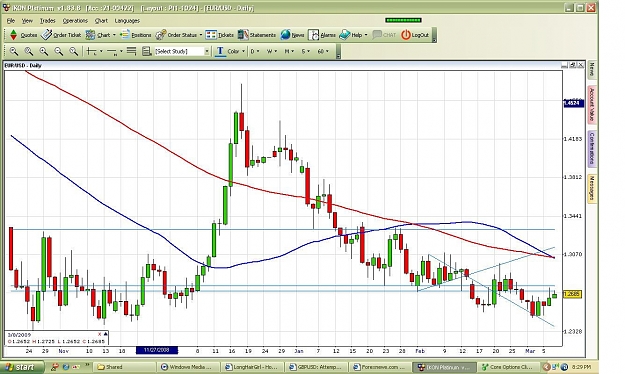The image size is (625, 374).
Task: Click the 1.4183 price axis label
Action: 573,139
